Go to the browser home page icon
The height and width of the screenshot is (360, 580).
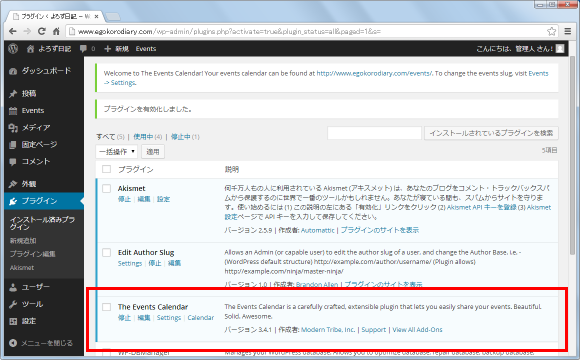coord(56,31)
